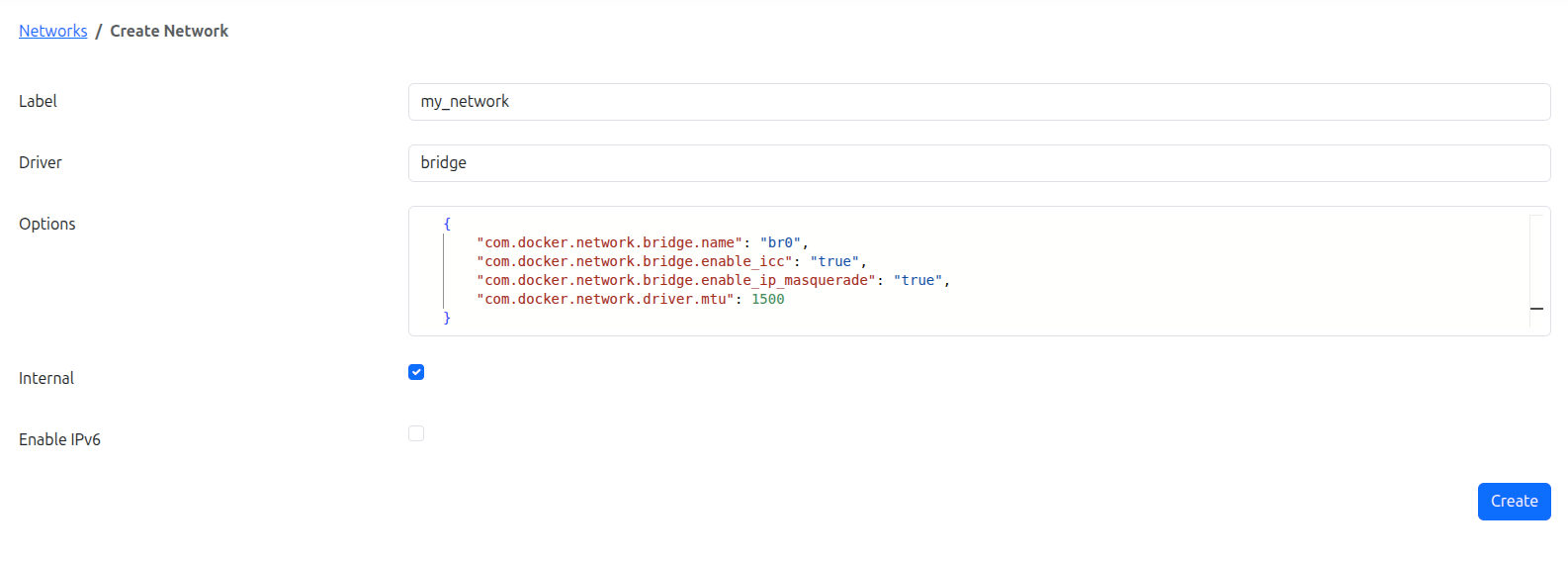Screen dimensions: 1568x562
Task: Click the Label field caption
Action: click(x=38, y=101)
